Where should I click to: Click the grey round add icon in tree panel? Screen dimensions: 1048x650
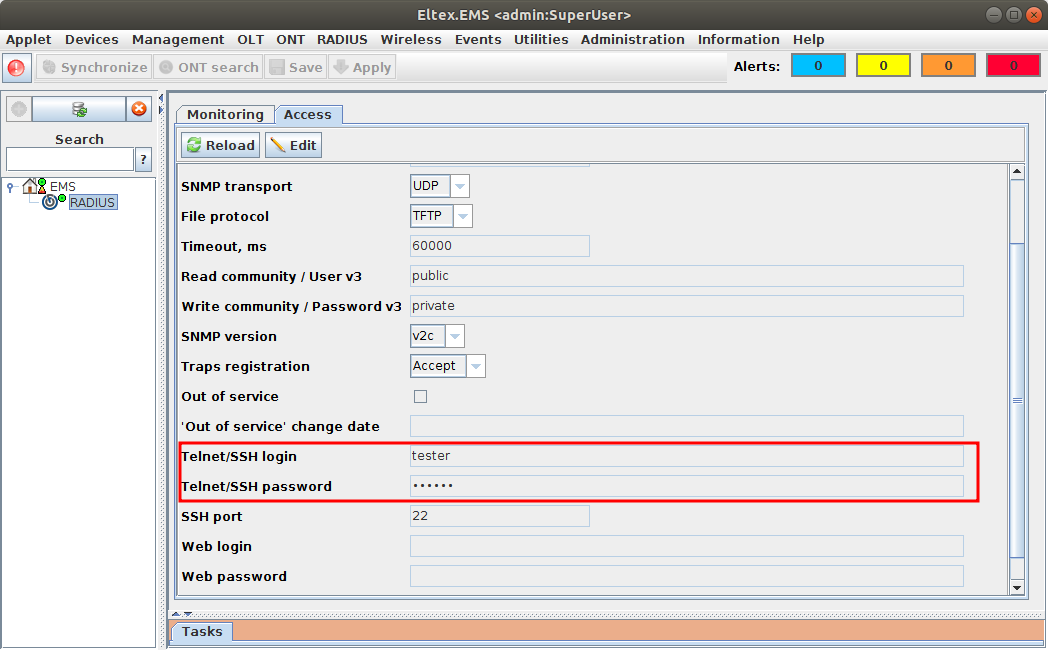[x=19, y=109]
